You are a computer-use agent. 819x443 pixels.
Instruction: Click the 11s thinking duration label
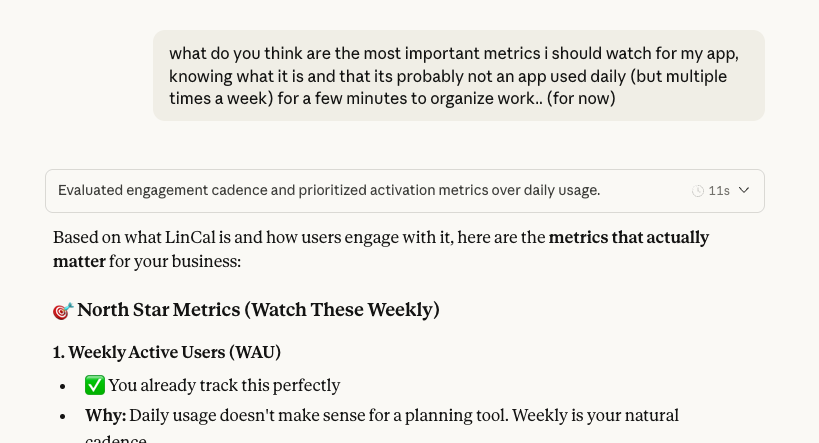coord(719,191)
